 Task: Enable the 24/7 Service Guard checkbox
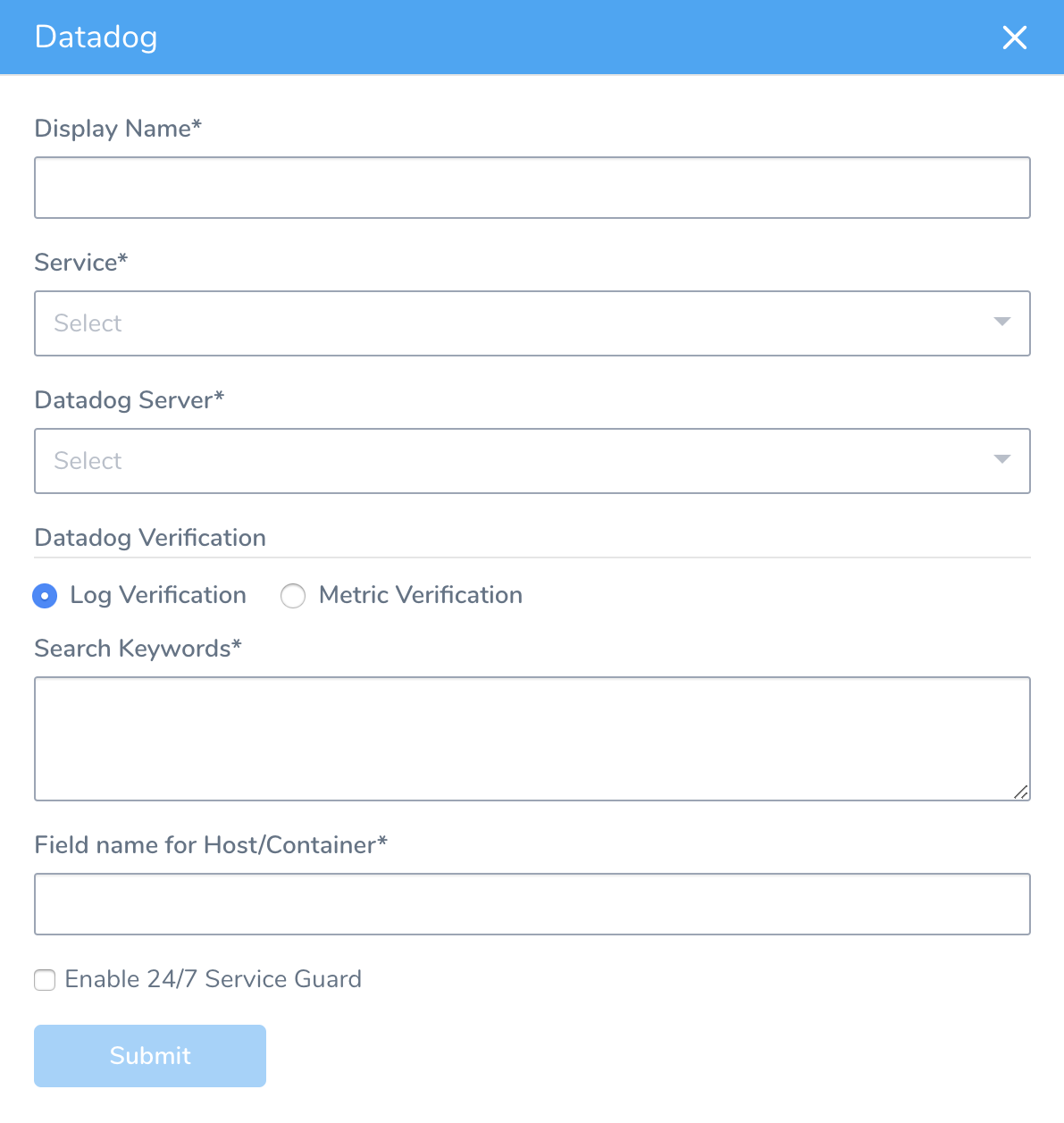pyautogui.click(x=45, y=980)
